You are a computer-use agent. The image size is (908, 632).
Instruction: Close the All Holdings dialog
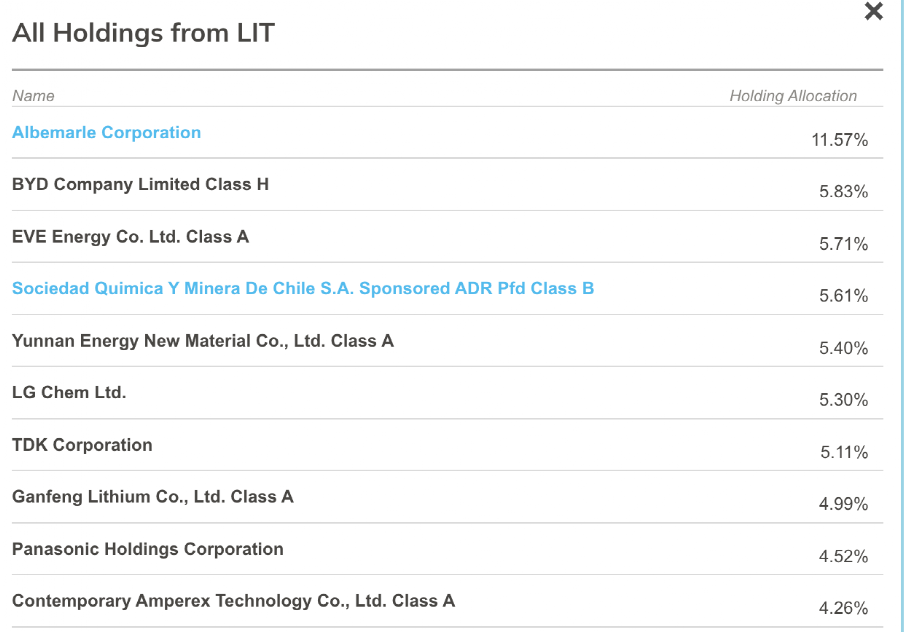click(x=873, y=12)
